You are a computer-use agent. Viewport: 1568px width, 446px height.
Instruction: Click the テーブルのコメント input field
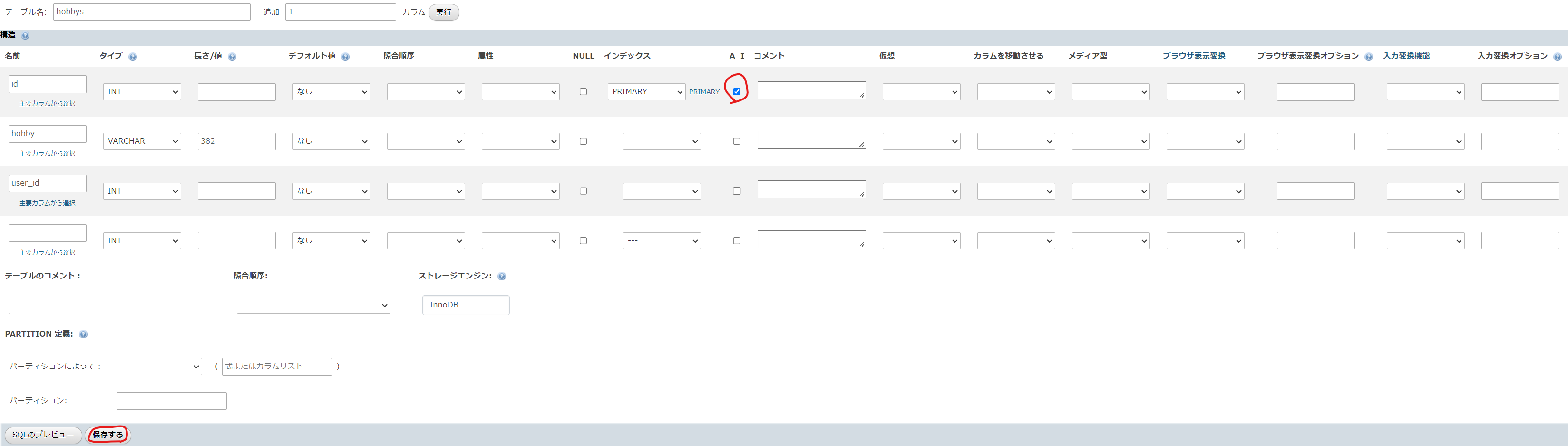[107, 305]
